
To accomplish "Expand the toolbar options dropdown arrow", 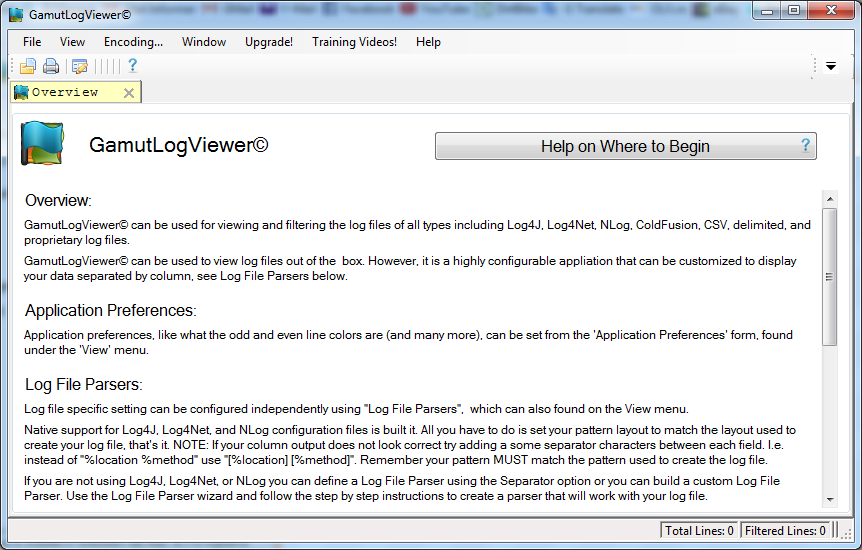I will (830, 67).
